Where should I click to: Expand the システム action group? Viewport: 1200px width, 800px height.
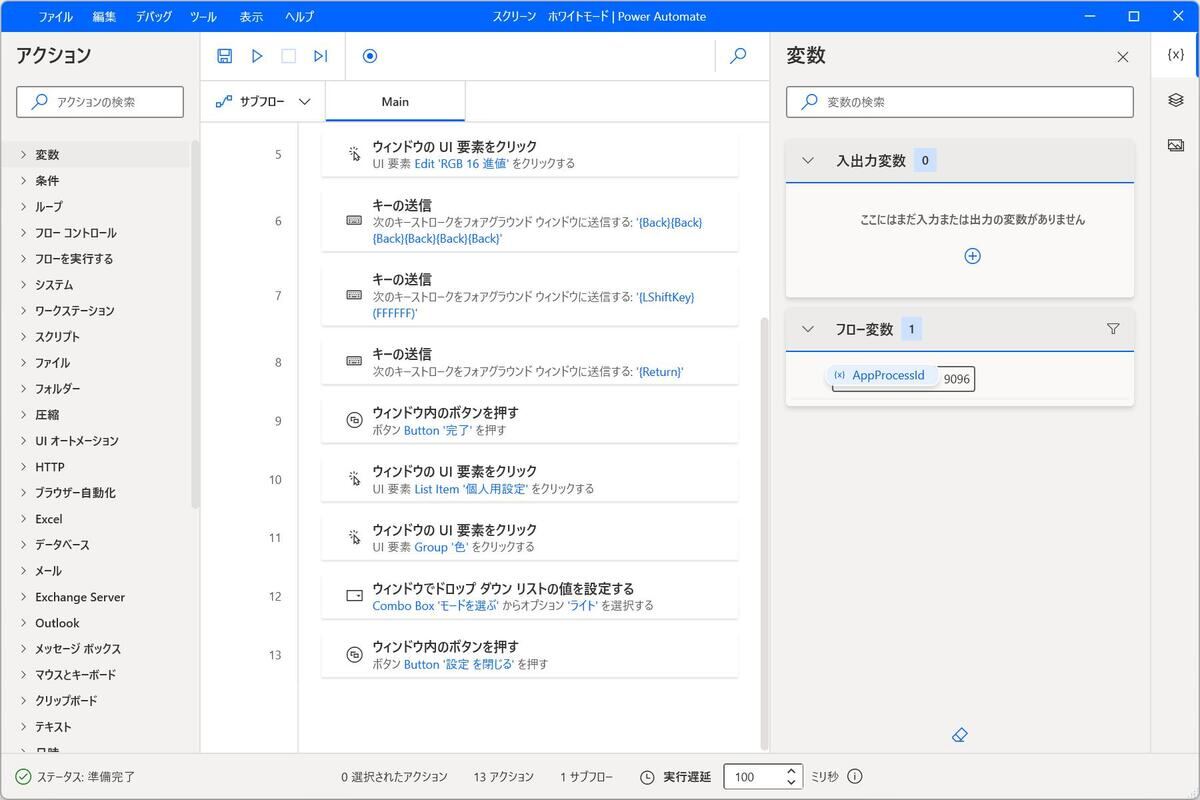coord(23,285)
